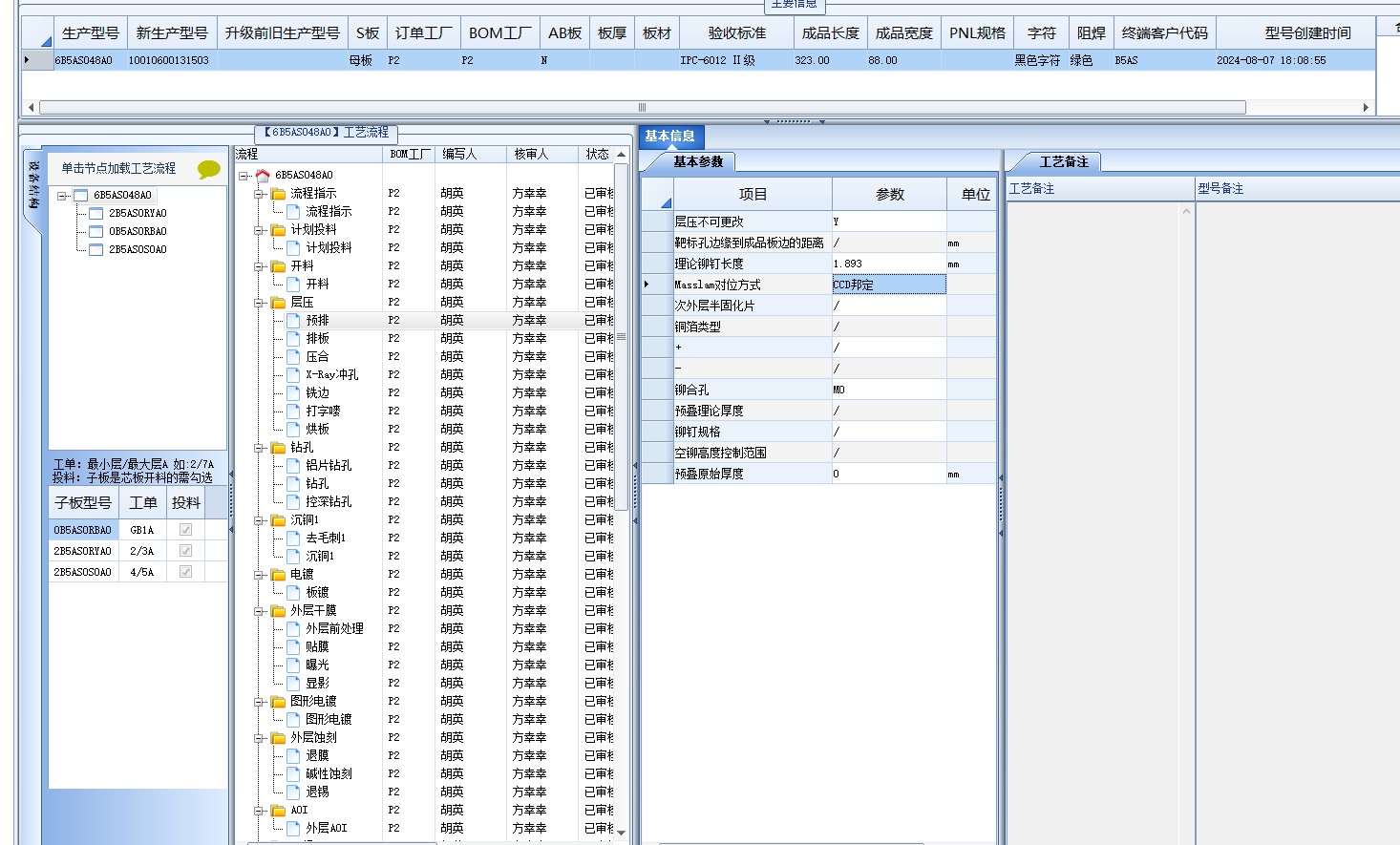This screenshot has width=1400, height=845.
Task: Click the folder icon for AOI
Action: pos(278,810)
